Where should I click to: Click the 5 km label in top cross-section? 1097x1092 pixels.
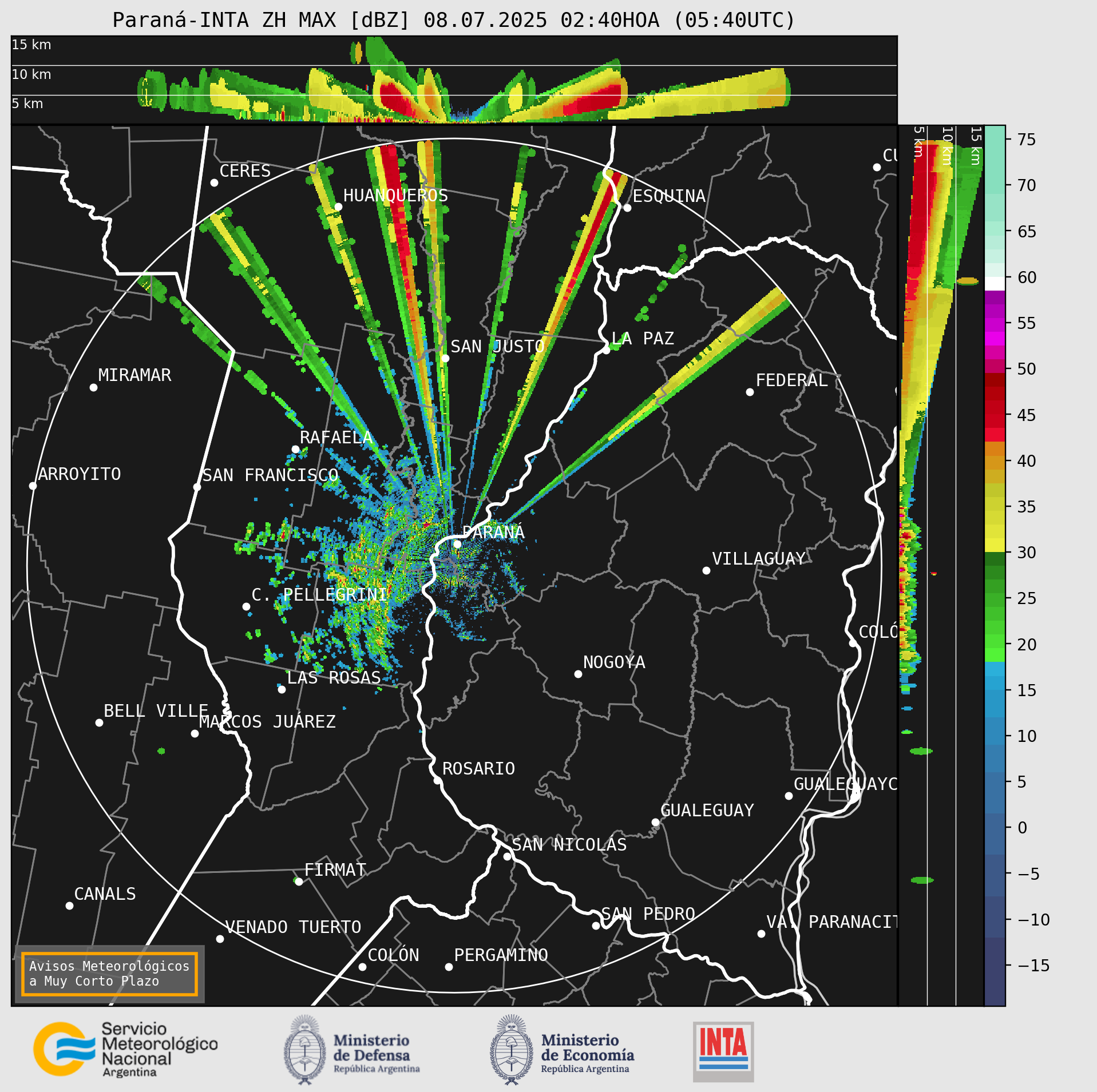point(27,104)
